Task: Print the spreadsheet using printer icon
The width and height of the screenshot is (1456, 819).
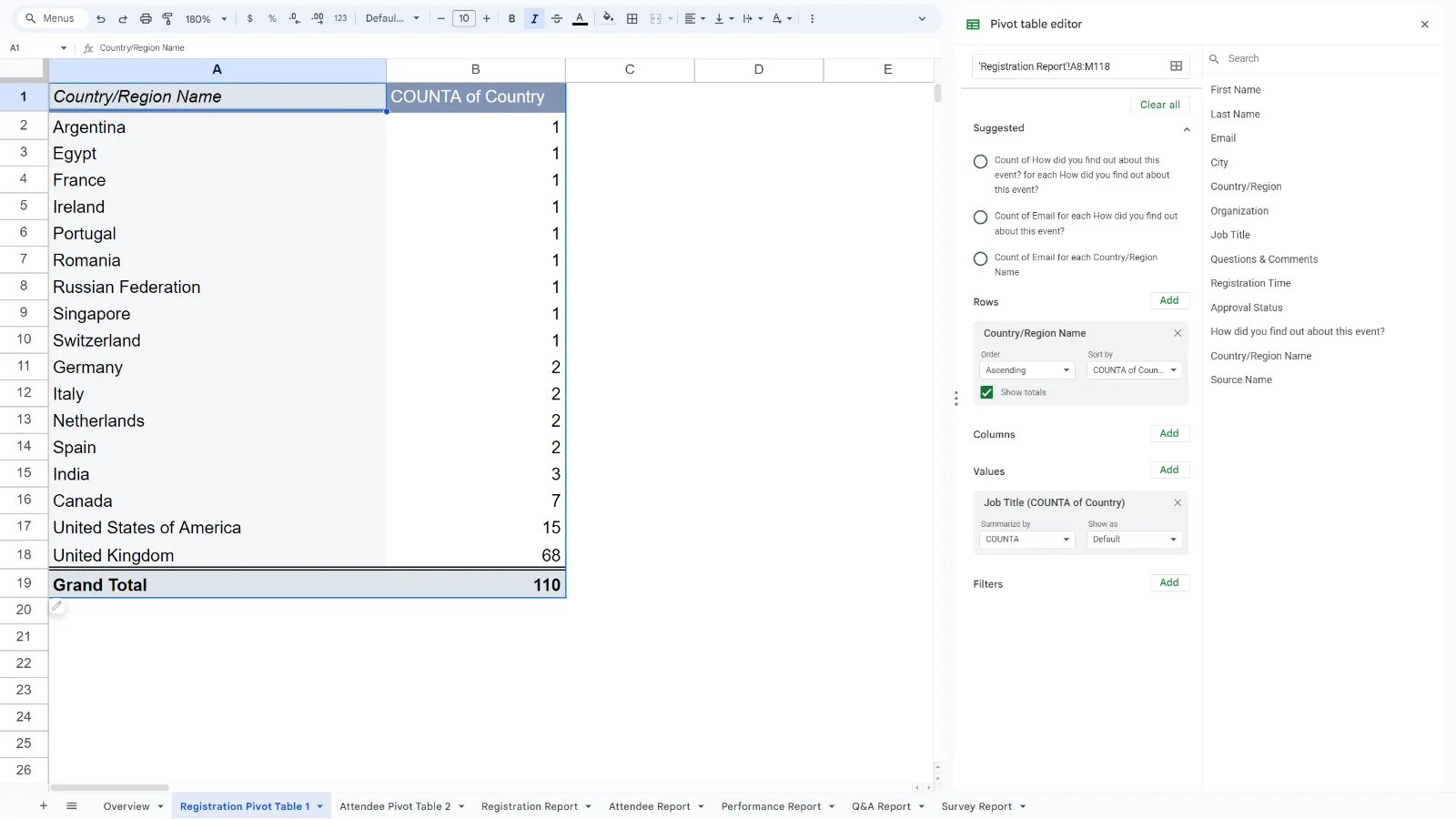Action: click(146, 18)
